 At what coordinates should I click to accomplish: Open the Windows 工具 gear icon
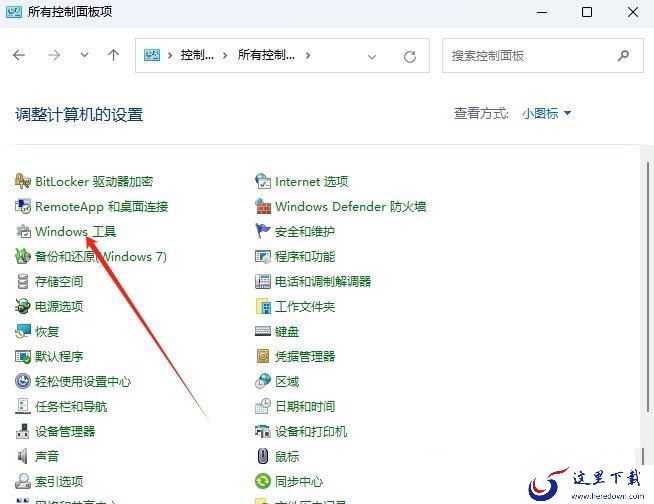point(23,232)
